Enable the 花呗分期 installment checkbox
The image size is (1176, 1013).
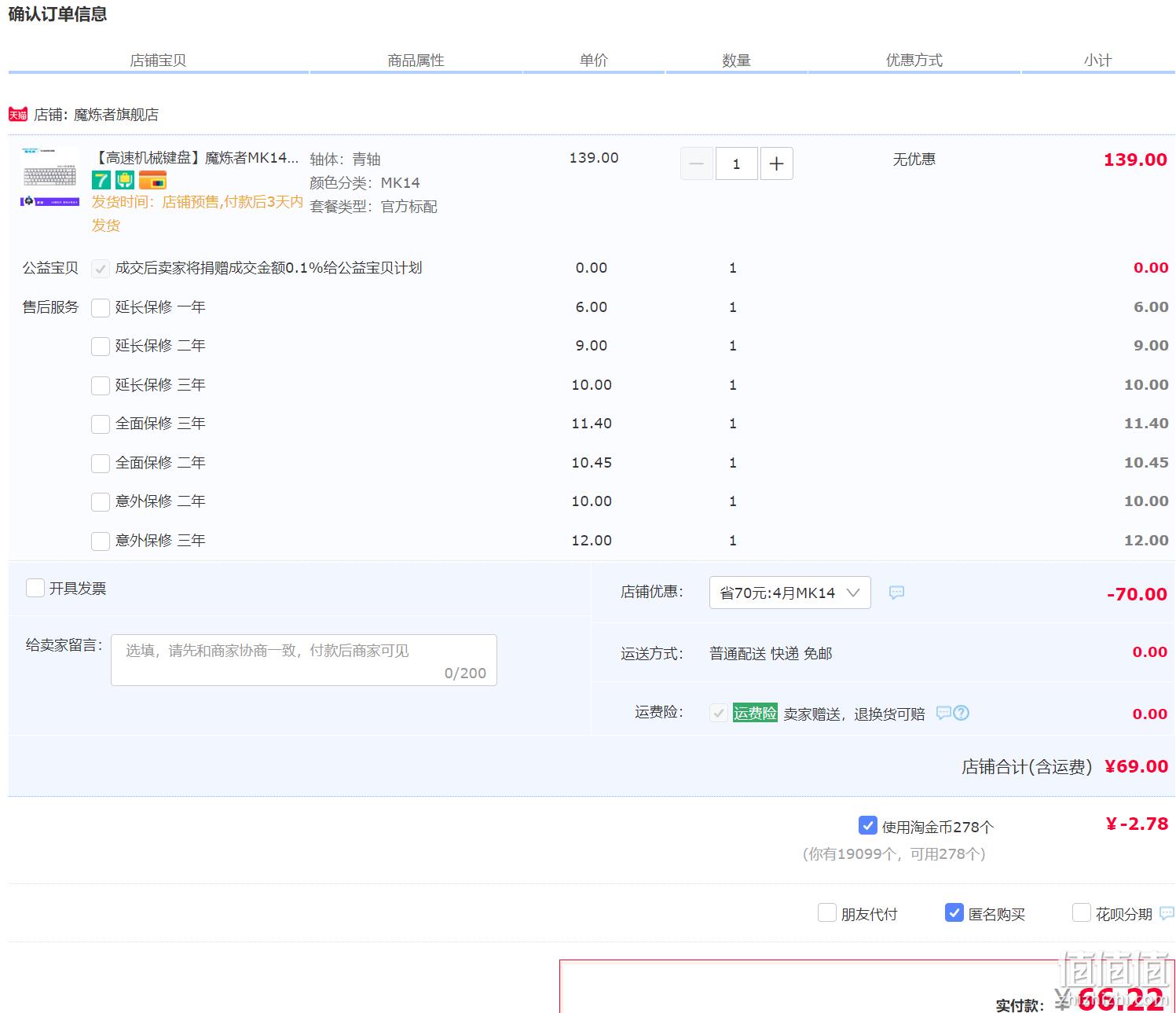coord(1082,912)
